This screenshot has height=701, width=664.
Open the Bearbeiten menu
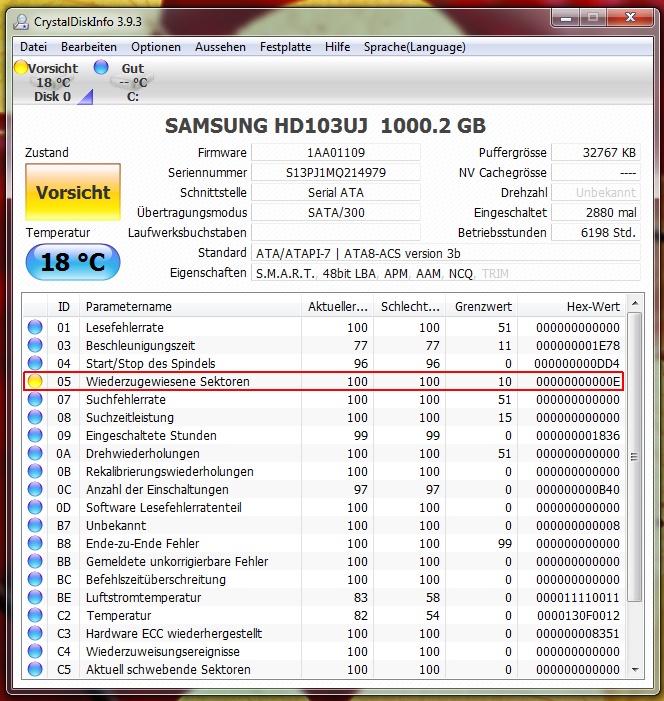89,47
